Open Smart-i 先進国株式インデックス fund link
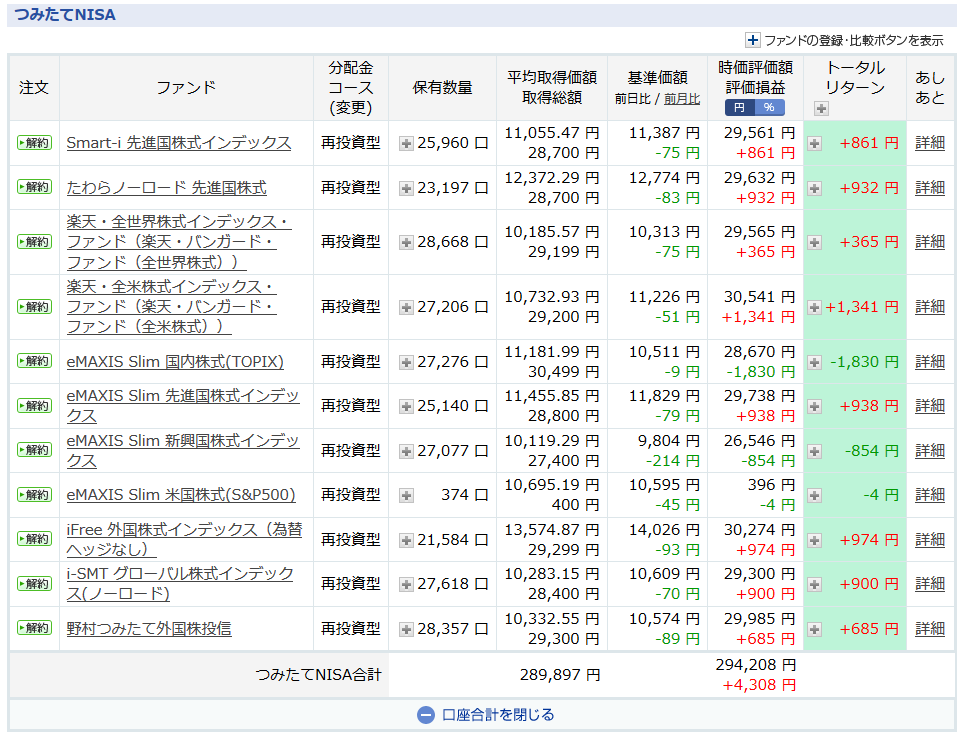The height and width of the screenshot is (737, 963). pyautogui.click(x=179, y=143)
